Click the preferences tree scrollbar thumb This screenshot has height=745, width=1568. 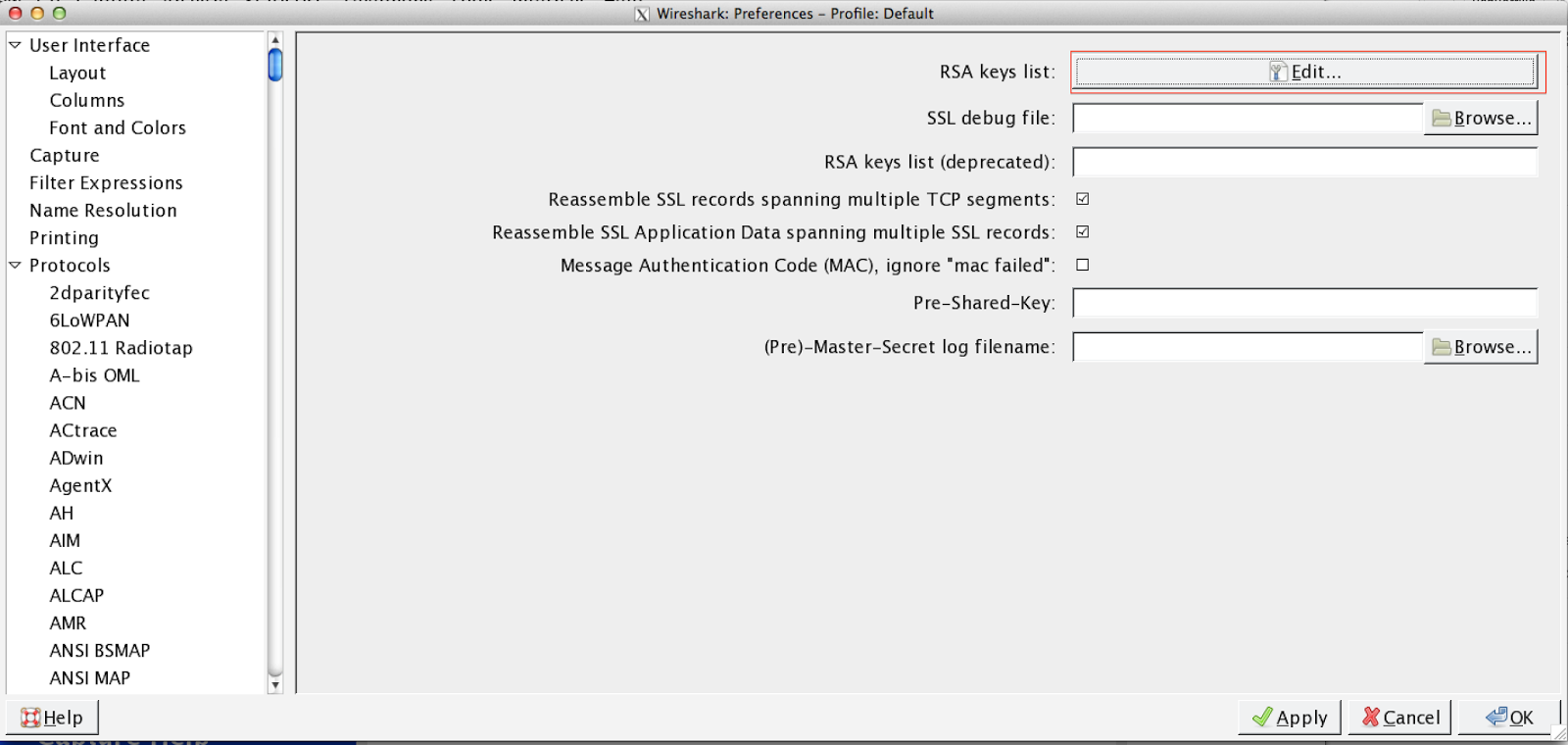coord(275,65)
